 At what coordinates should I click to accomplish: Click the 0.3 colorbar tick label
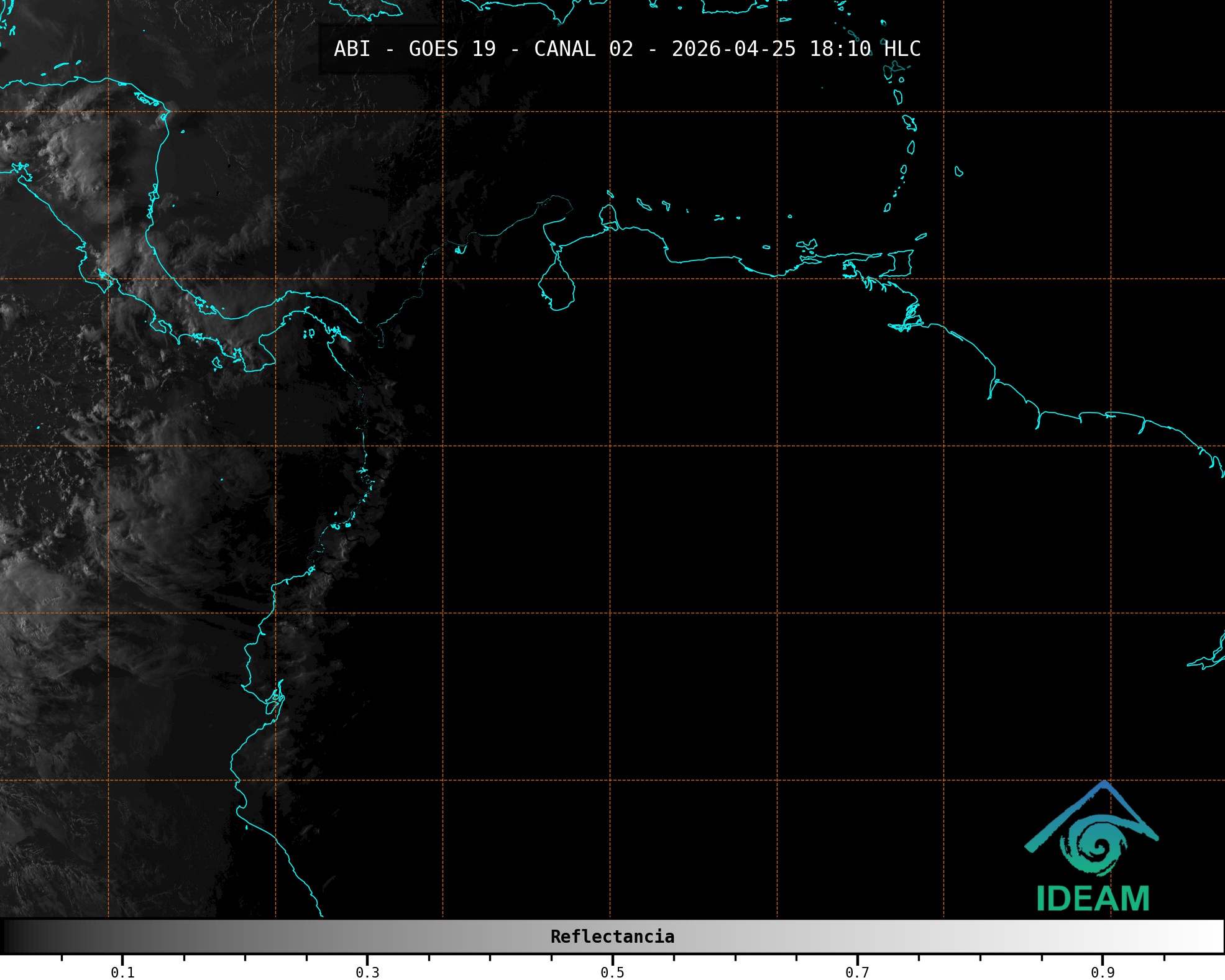(x=367, y=972)
